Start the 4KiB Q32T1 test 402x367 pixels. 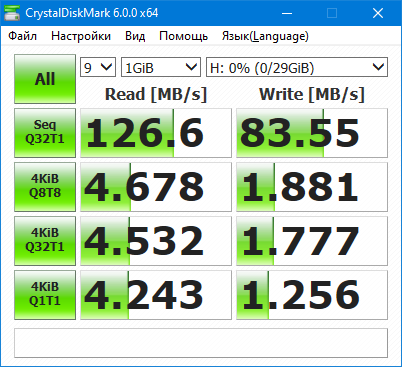[45, 241]
